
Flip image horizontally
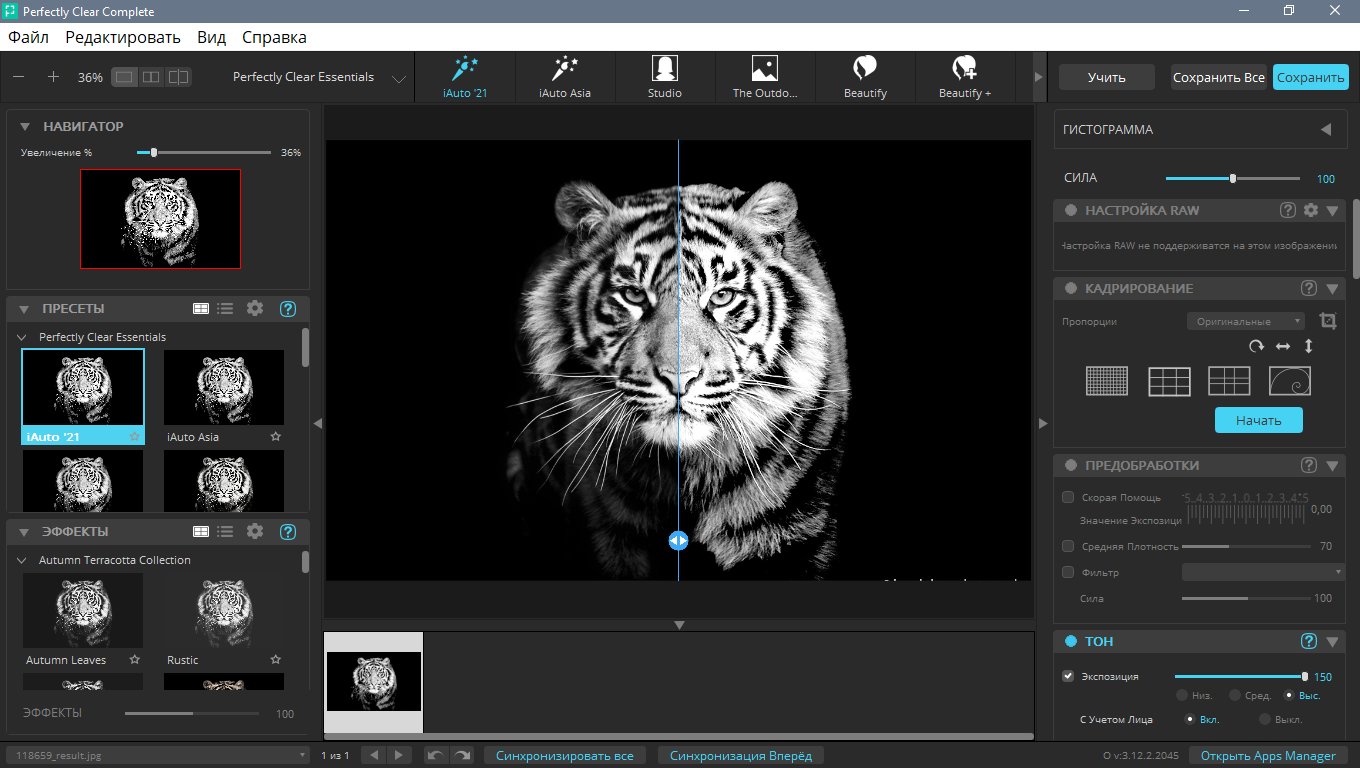(x=1283, y=346)
